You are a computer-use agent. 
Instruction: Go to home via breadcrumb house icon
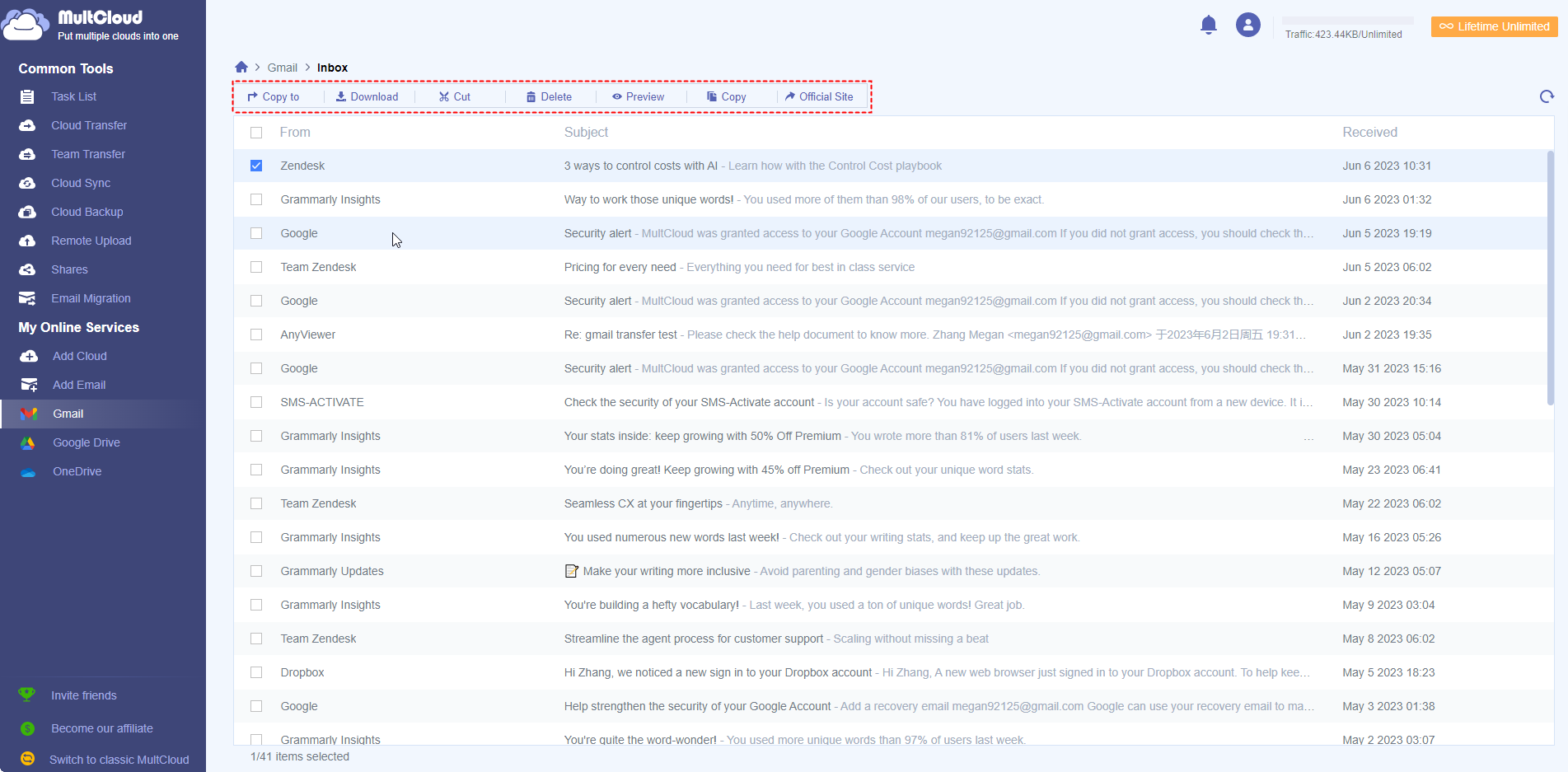coord(241,67)
